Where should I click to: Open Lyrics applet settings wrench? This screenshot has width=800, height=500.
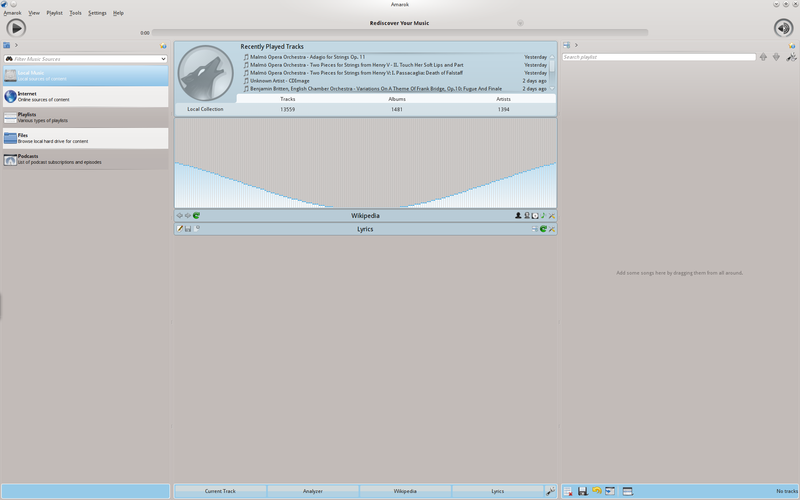[552, 229]
